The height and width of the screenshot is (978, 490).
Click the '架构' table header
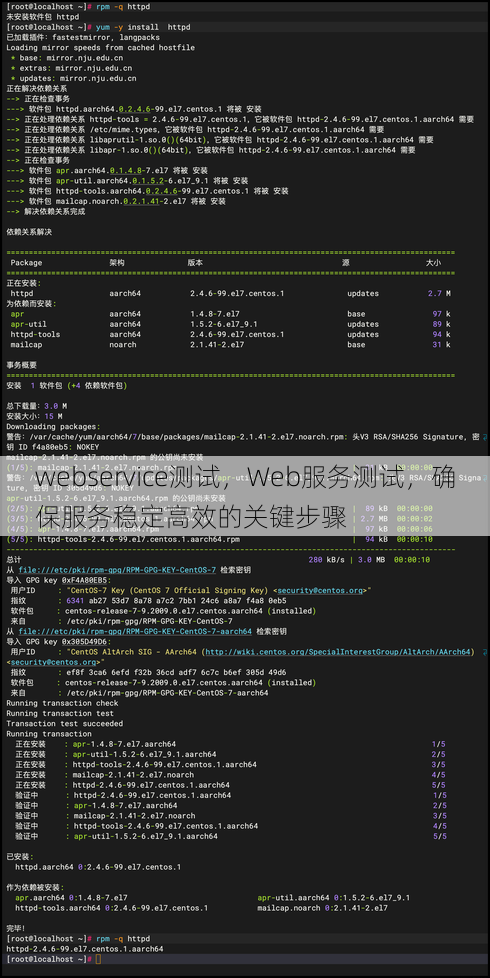117,263
